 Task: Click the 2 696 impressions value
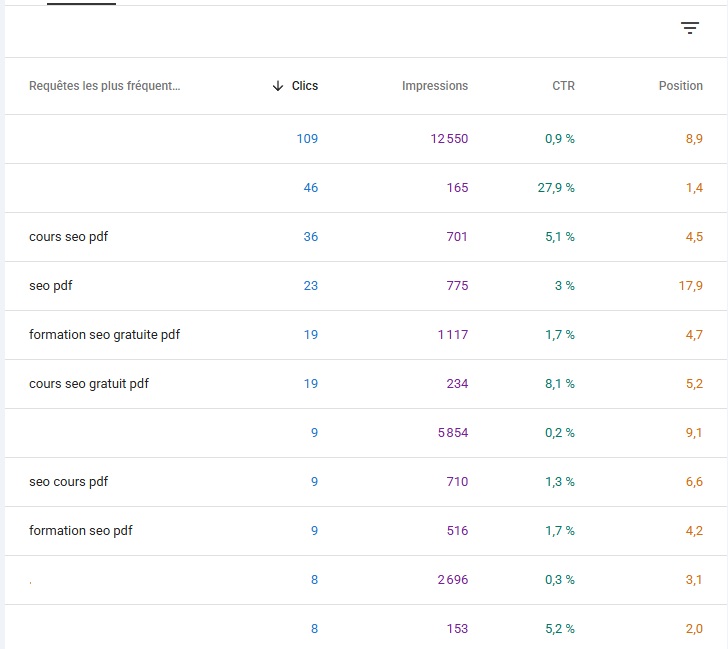coord(453,580)
